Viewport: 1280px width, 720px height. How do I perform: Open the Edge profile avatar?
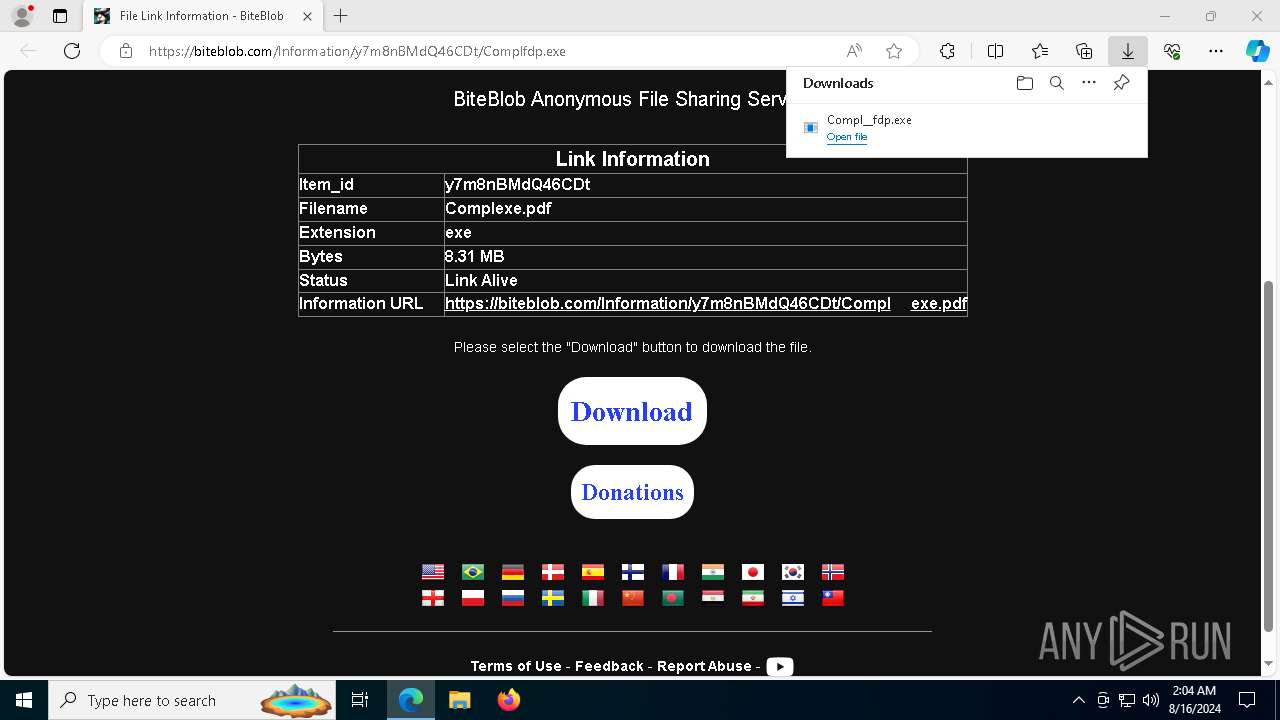[22, 16]
